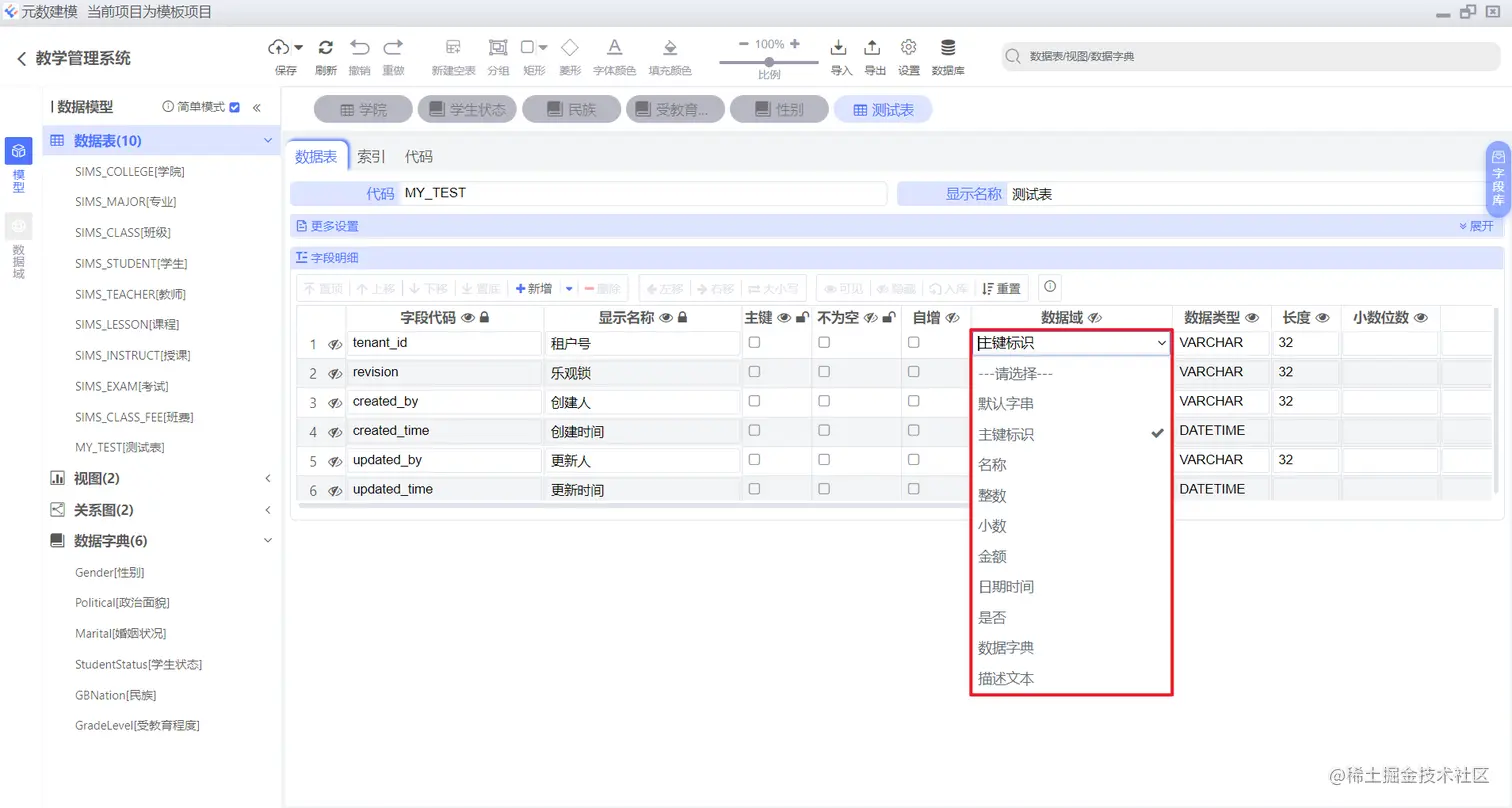This screenshot has width=1512, height=808.
Task: Switch to the 索引 tab
Action: click(x=371, y=156)
